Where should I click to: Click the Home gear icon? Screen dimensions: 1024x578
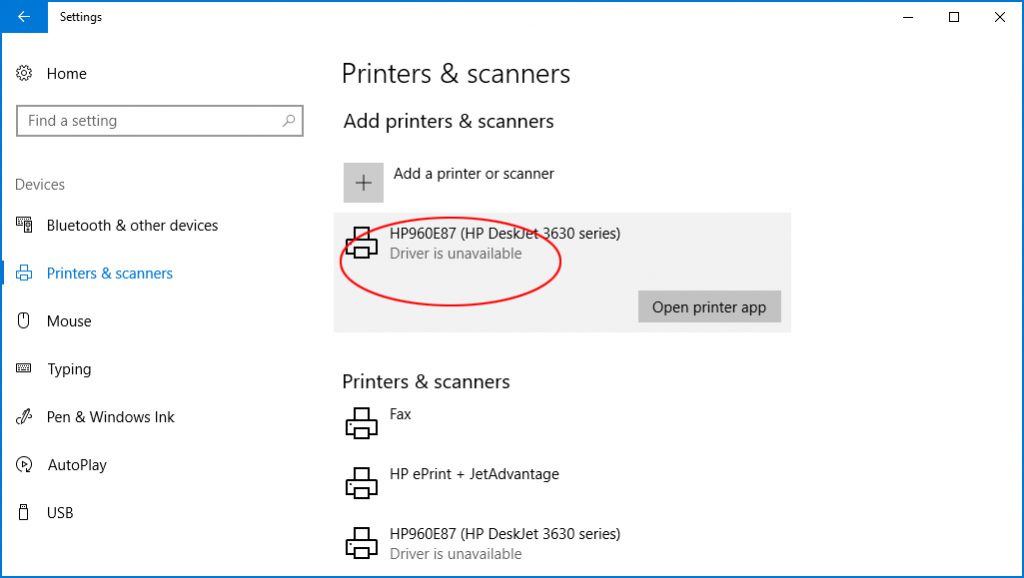click(24, 73)
